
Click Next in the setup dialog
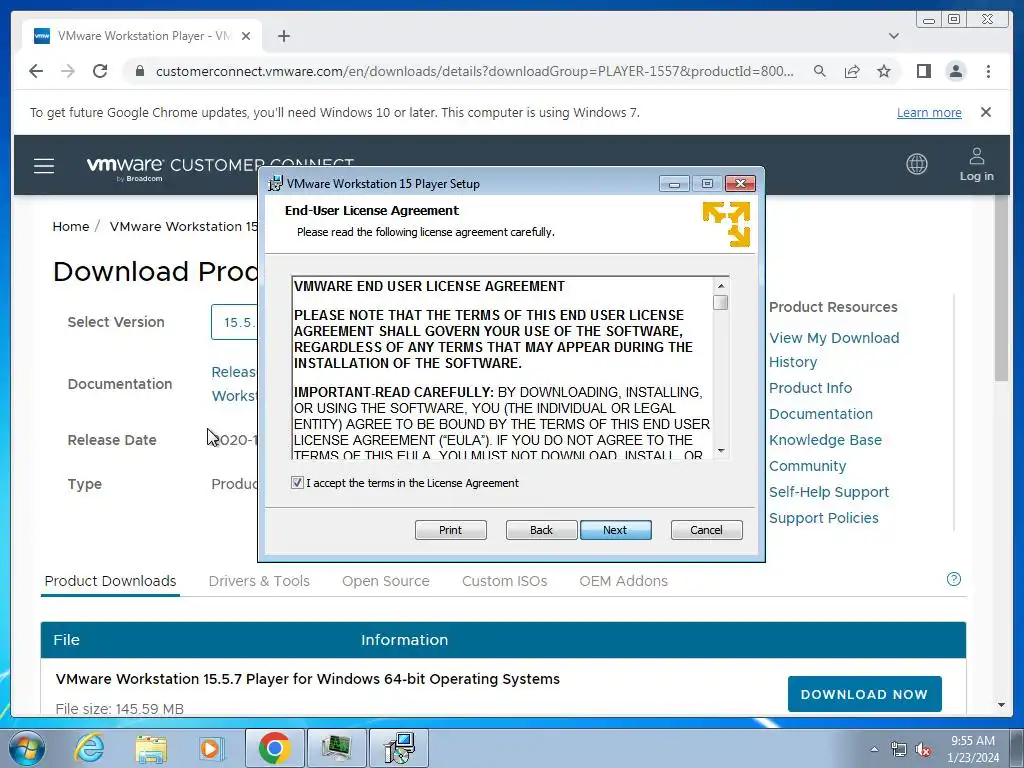pyautogui.click(x=615, y=530)
